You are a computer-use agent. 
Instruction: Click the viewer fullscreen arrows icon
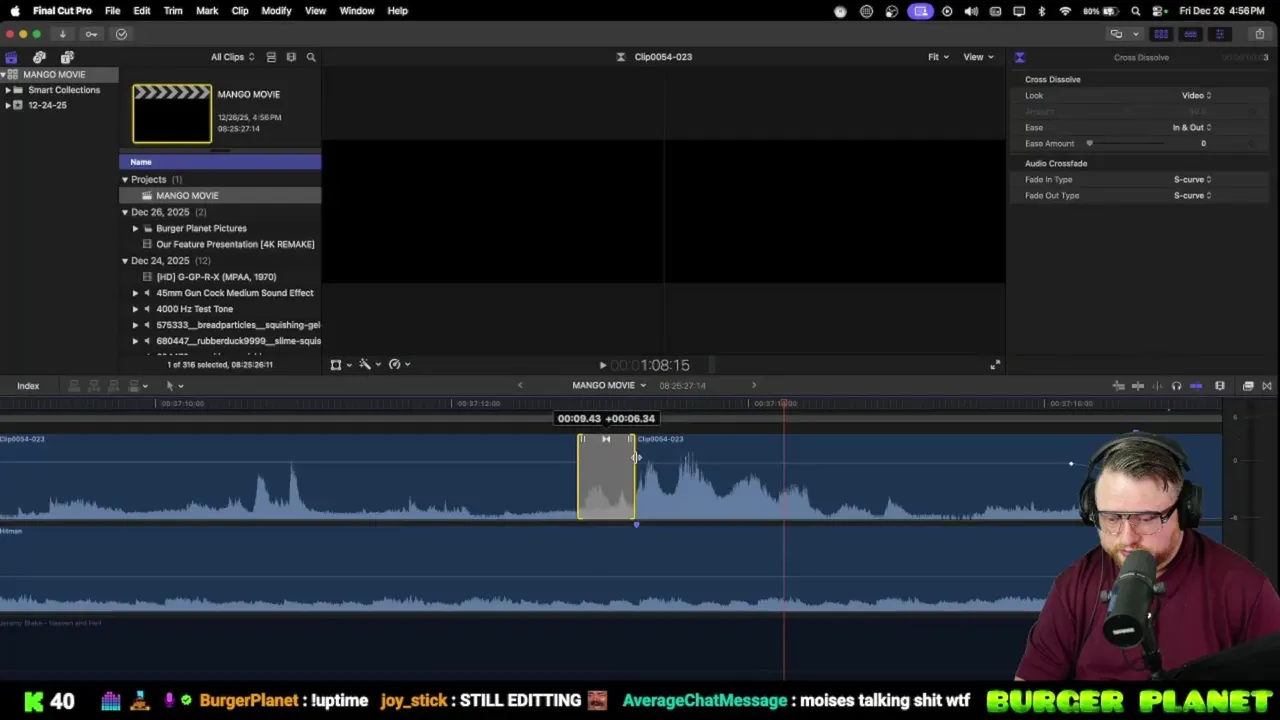point(995,365)
